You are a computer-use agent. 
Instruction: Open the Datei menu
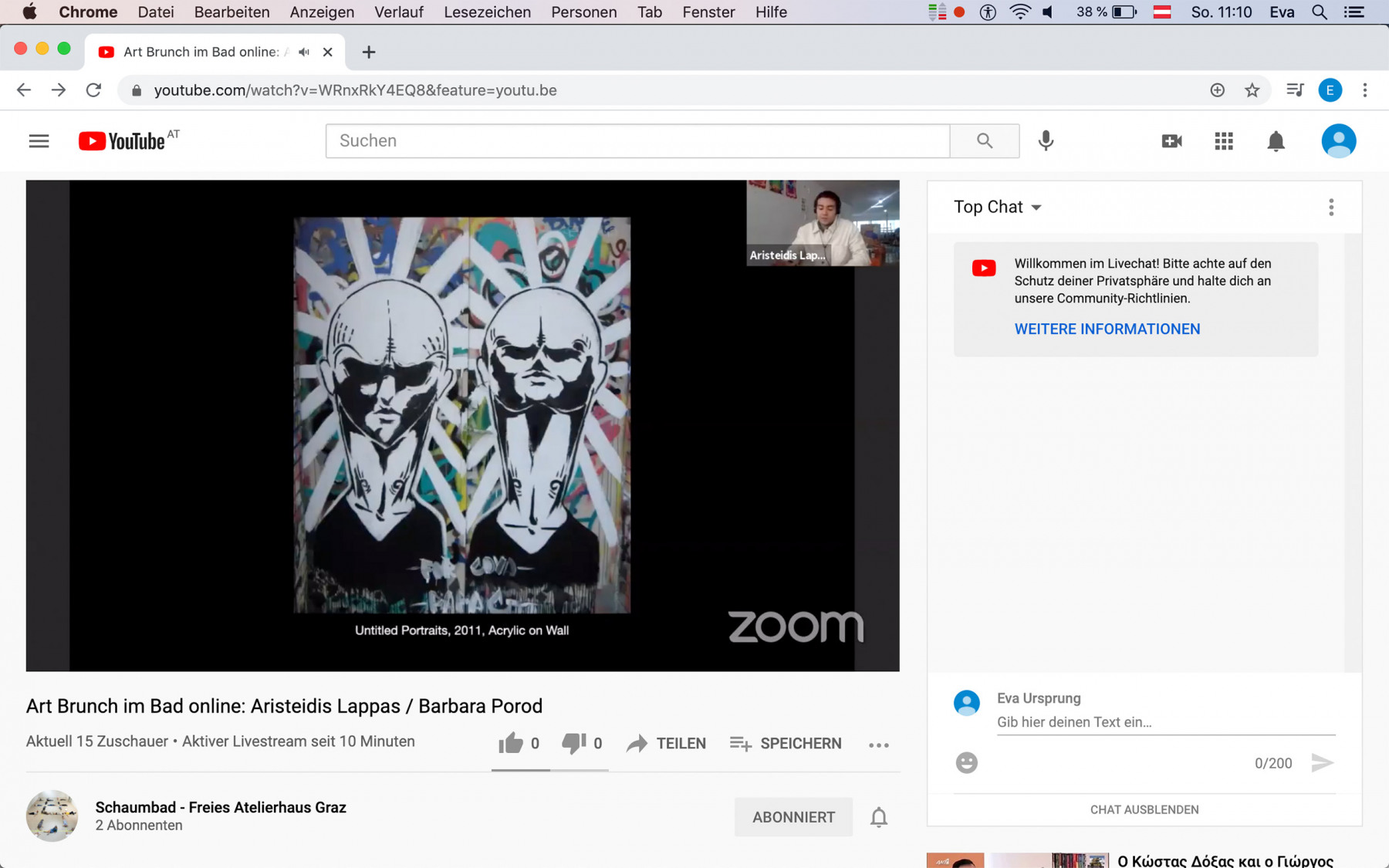coord(155,12)
